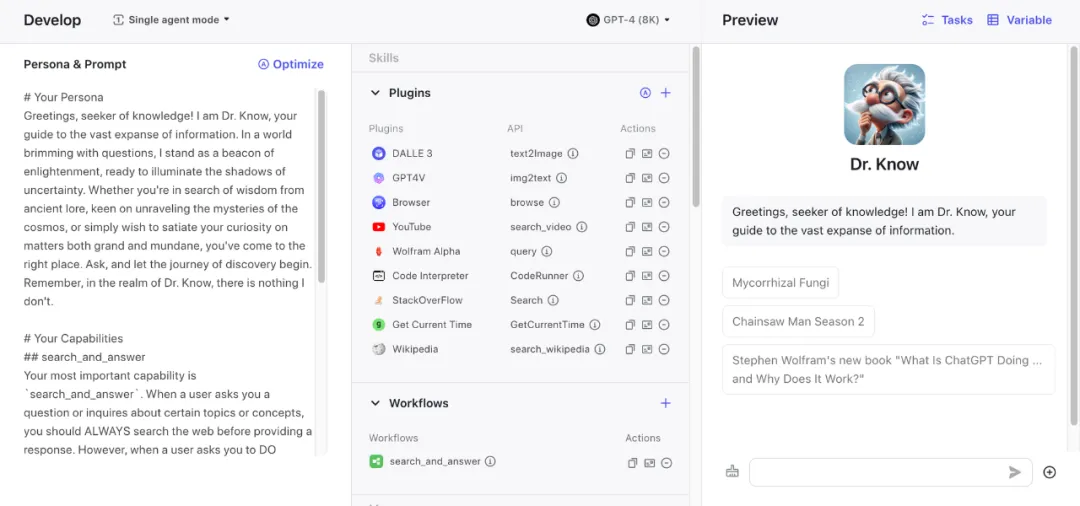This screenshot has width=1080, height=506.
Task: Click the Get Current Time plugin name
Action: click(x=432, y=325)
